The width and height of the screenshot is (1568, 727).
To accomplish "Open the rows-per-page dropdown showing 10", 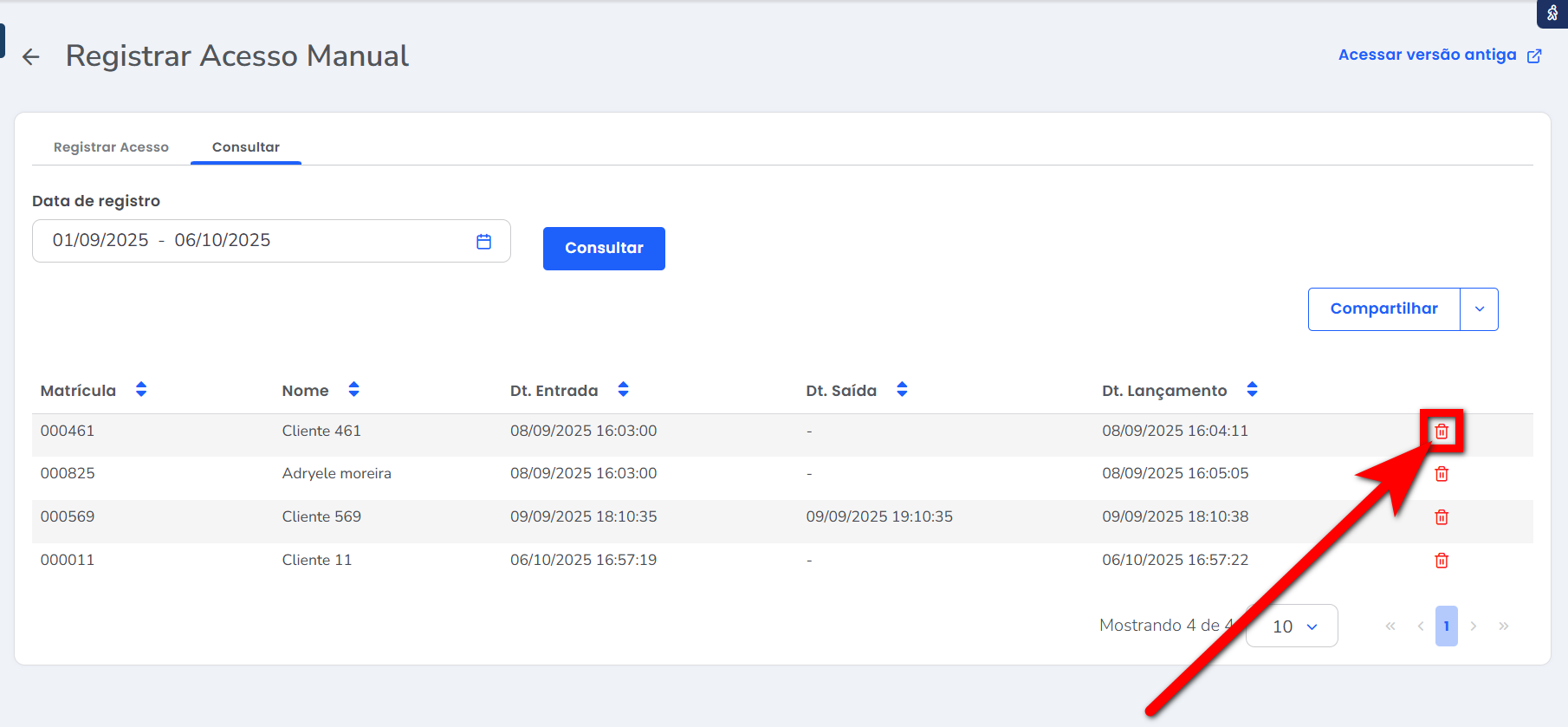I will tap(1292, 626).
